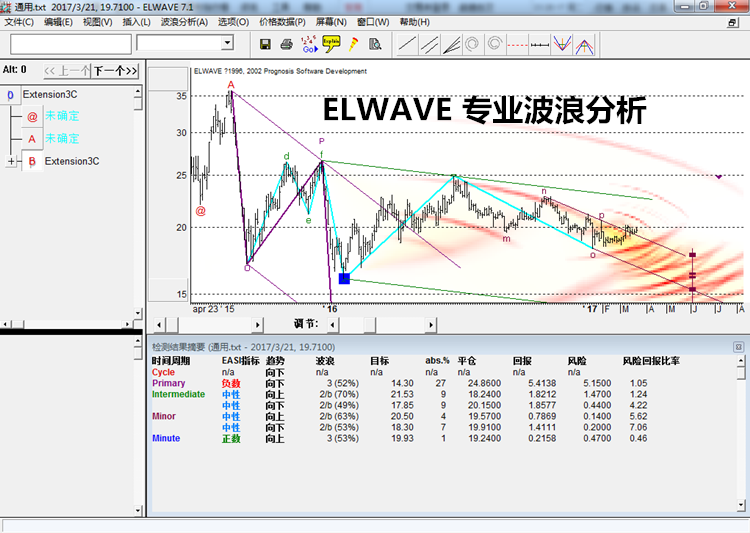Open the 价格数据(P) menu
Viewport: 750px width, 533px height.
coord(282,21)
